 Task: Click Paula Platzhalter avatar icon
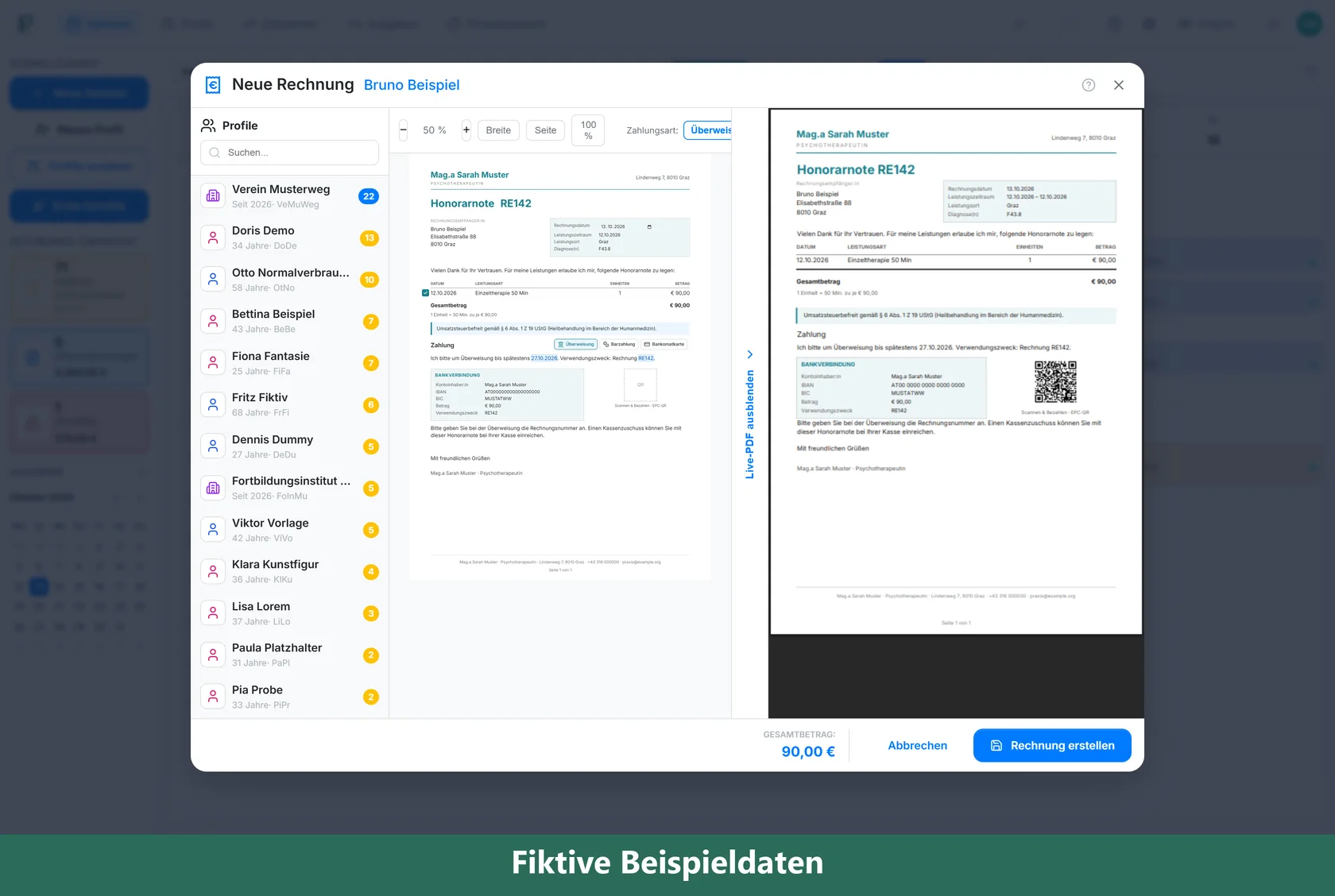pyautogui.click(x=213, y=655)
